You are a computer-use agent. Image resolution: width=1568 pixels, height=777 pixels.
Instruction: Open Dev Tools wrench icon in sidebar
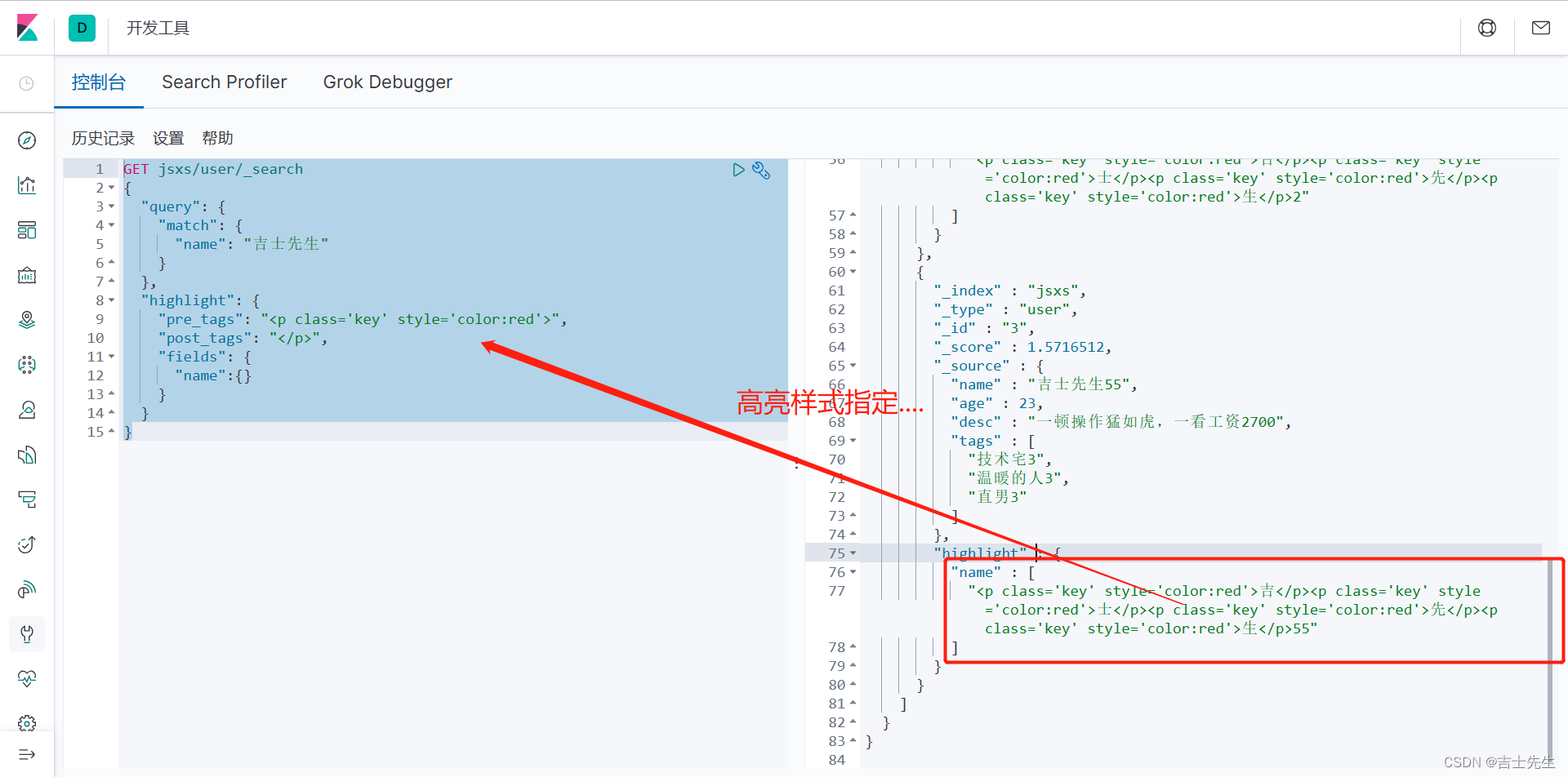pos(27,634)
